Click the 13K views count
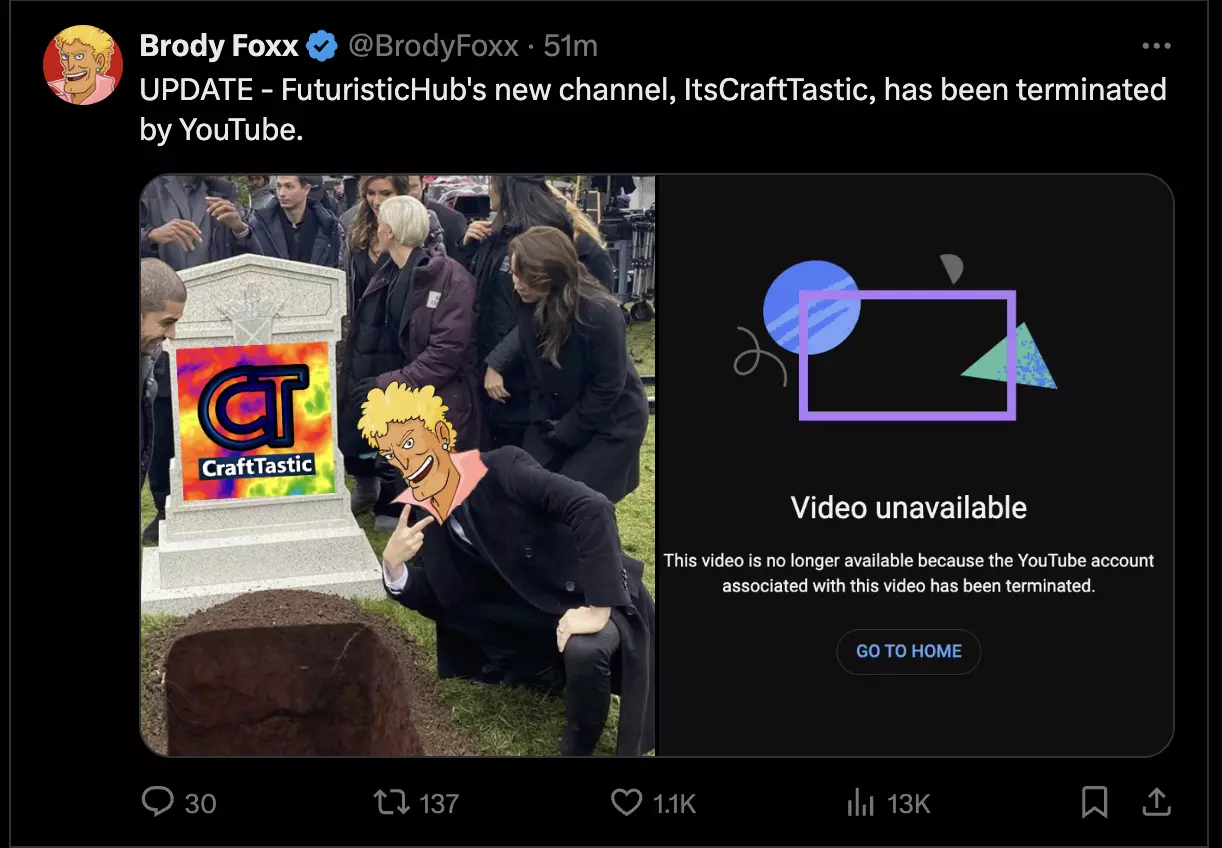 point(909,803)
